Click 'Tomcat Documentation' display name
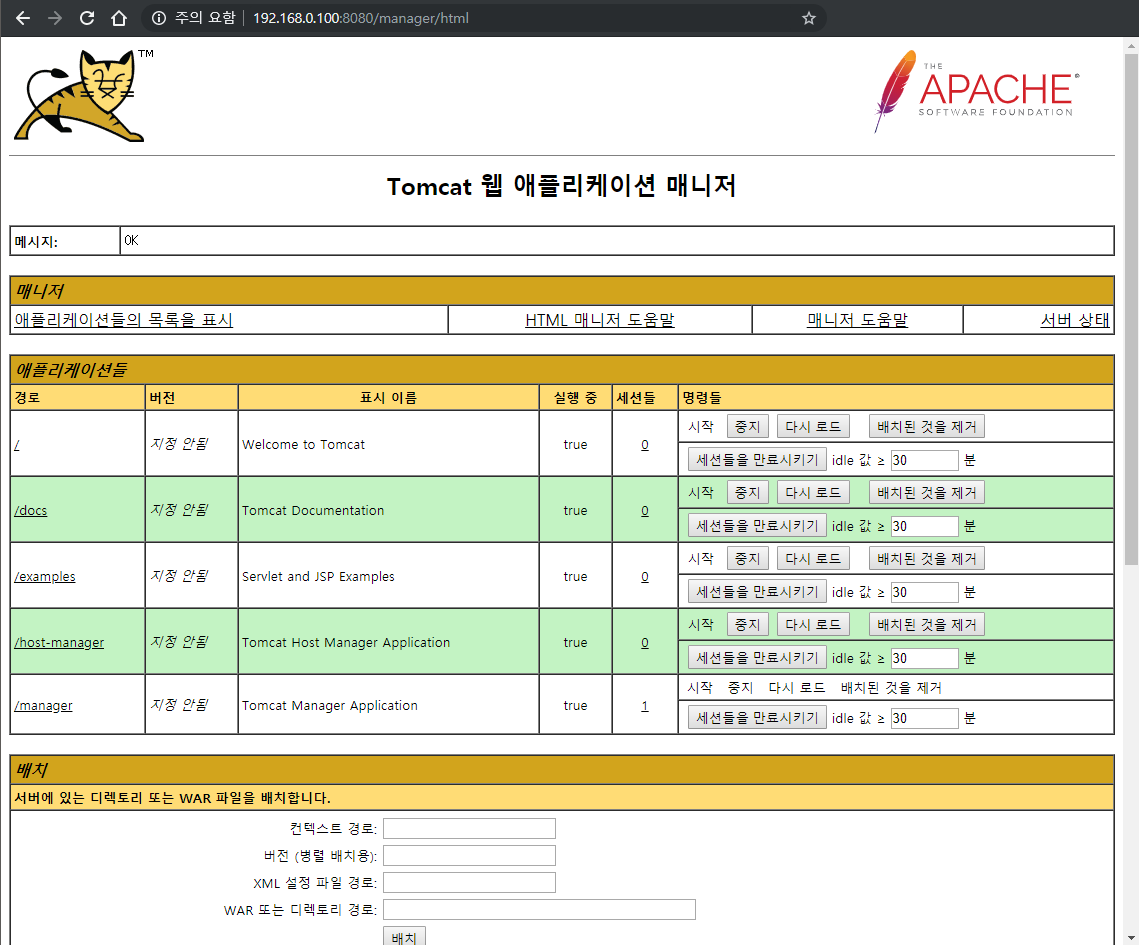Screen dimensions: 1139x945 click(313, 511)
